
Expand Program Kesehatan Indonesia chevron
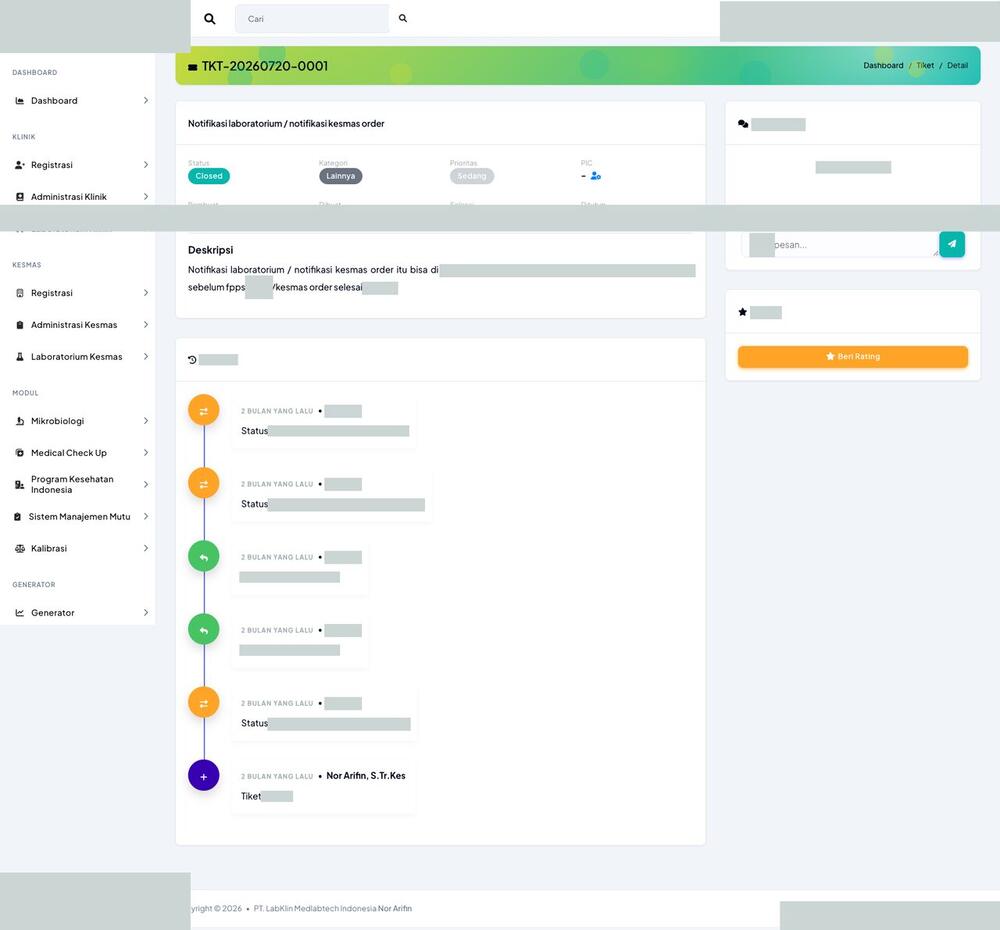click(x=145, y=485)
